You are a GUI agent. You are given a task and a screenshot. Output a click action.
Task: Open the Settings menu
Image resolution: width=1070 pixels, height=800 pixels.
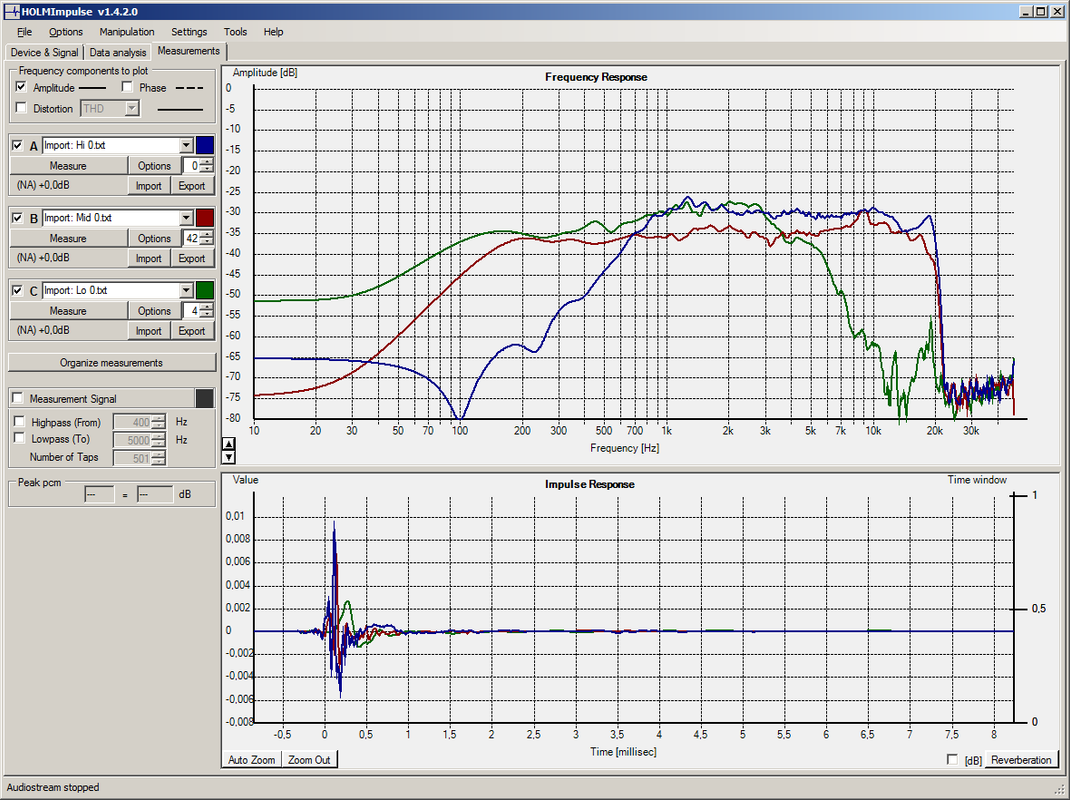pyautogui.click(x=189, y=32)
